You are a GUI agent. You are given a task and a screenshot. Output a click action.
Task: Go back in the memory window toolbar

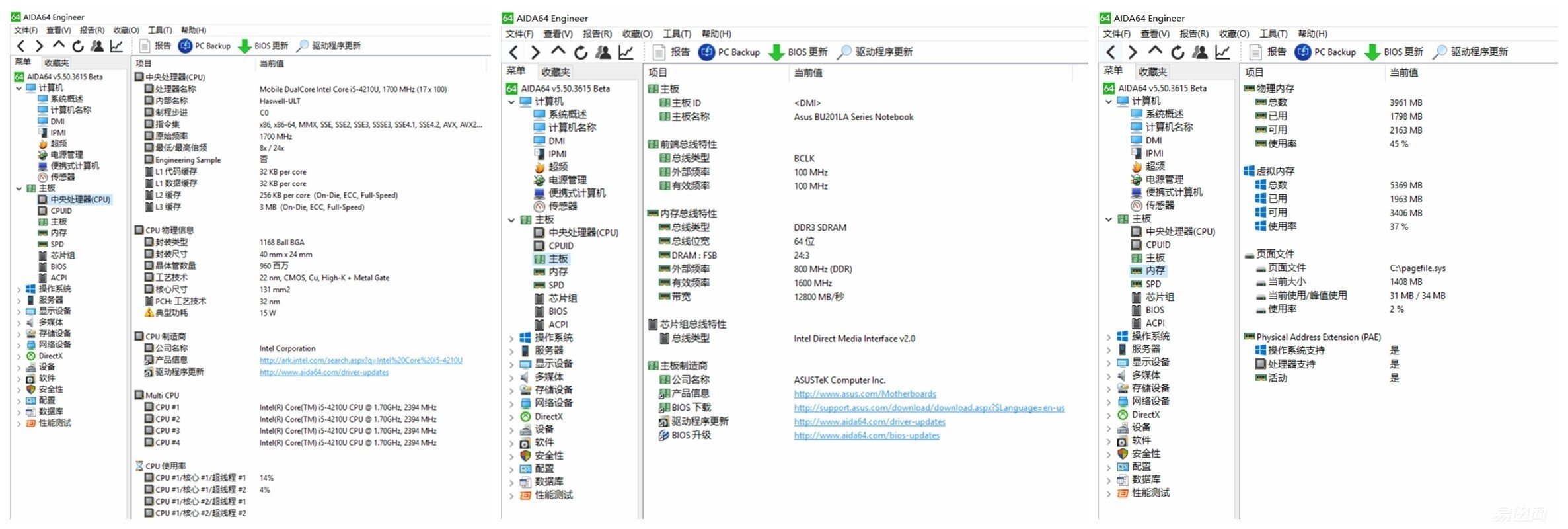coord(1111,52)
